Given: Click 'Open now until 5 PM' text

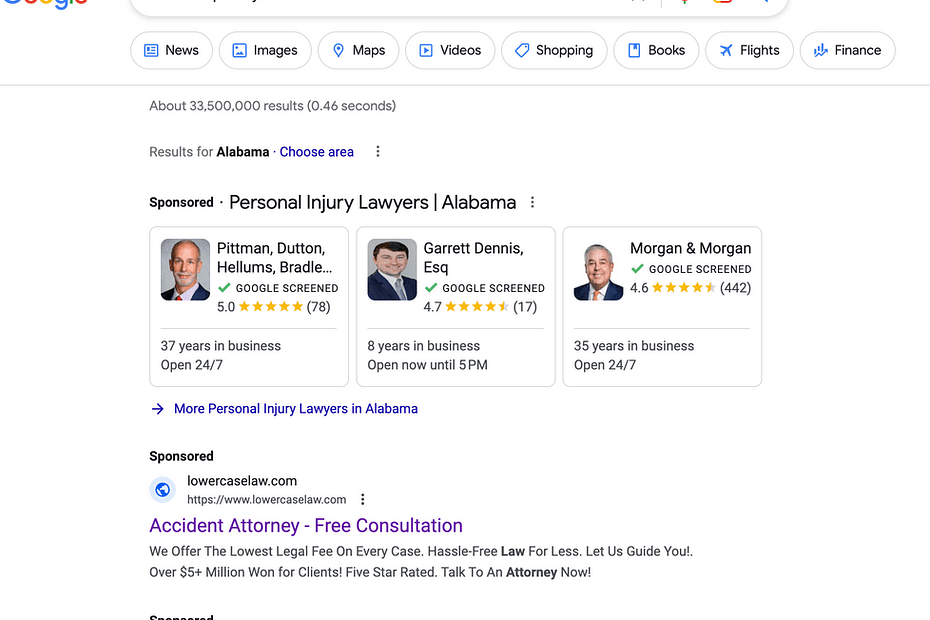Looking at the screenshot, I should tap(428, 365).
